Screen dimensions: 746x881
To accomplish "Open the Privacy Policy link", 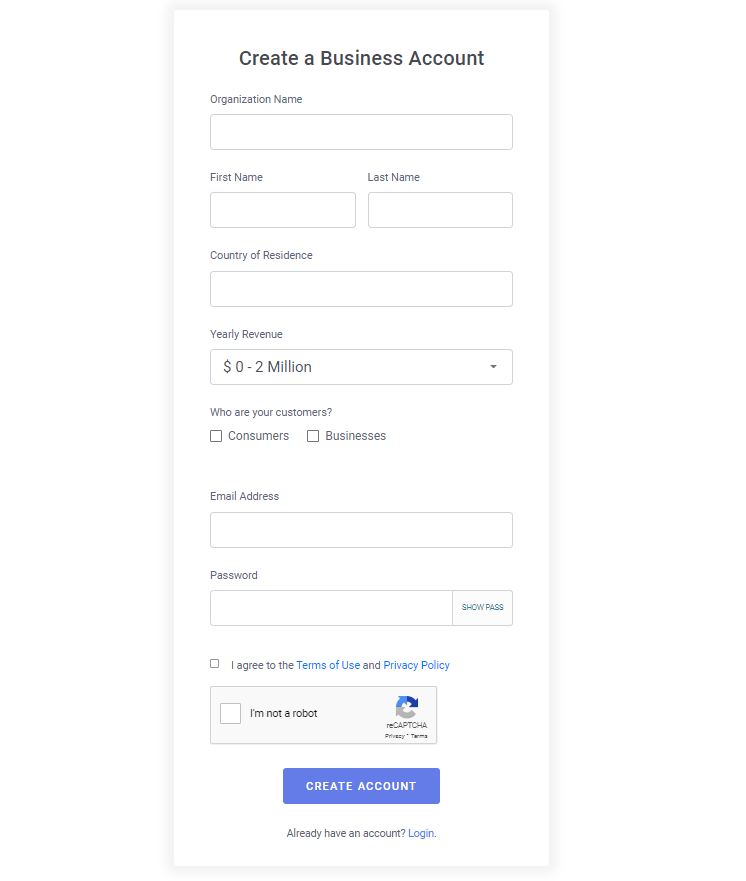I will click(x=416, y=665).
